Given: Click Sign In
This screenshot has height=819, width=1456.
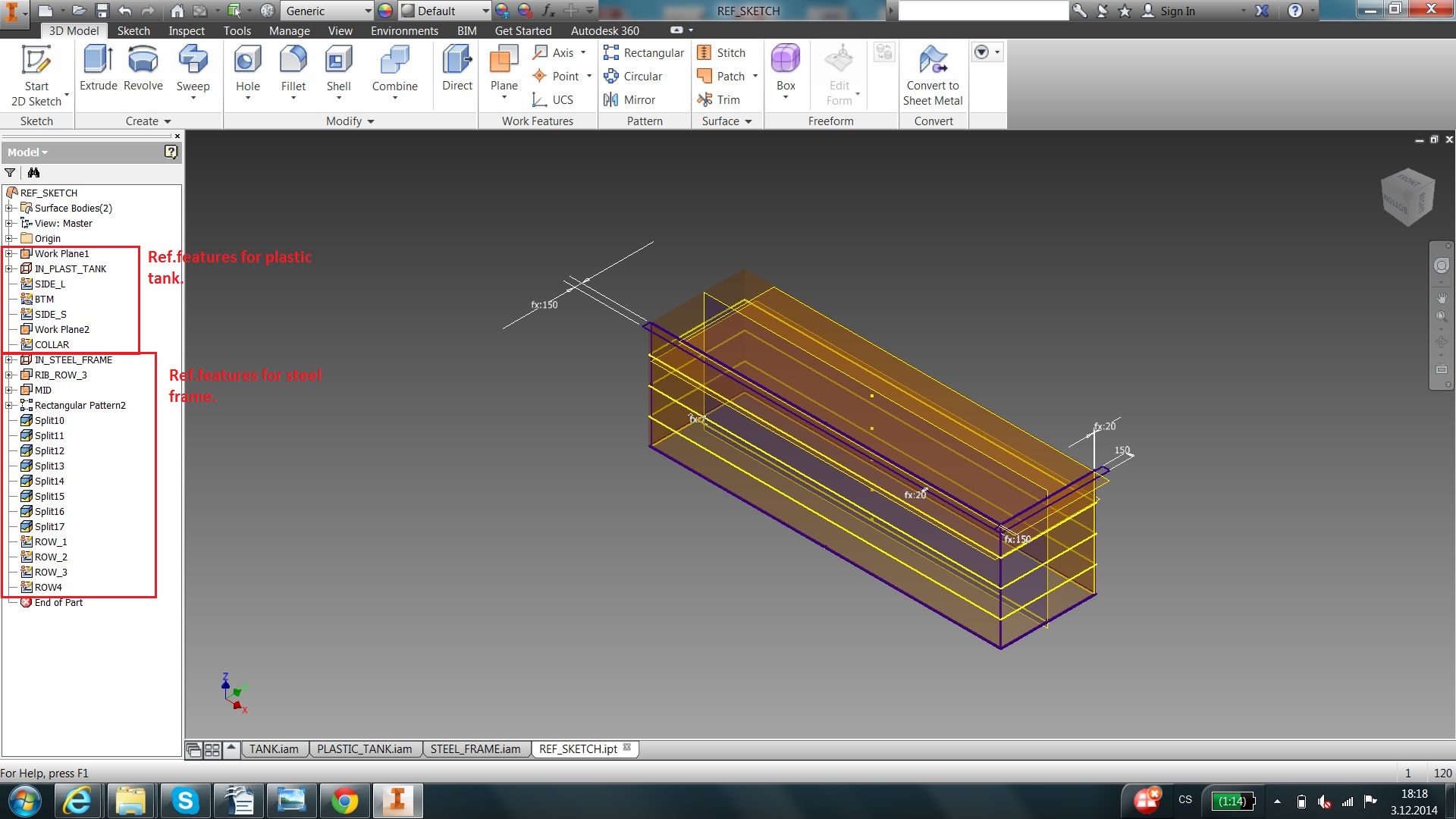Looking at the screenshot, I should (1177, 11).
